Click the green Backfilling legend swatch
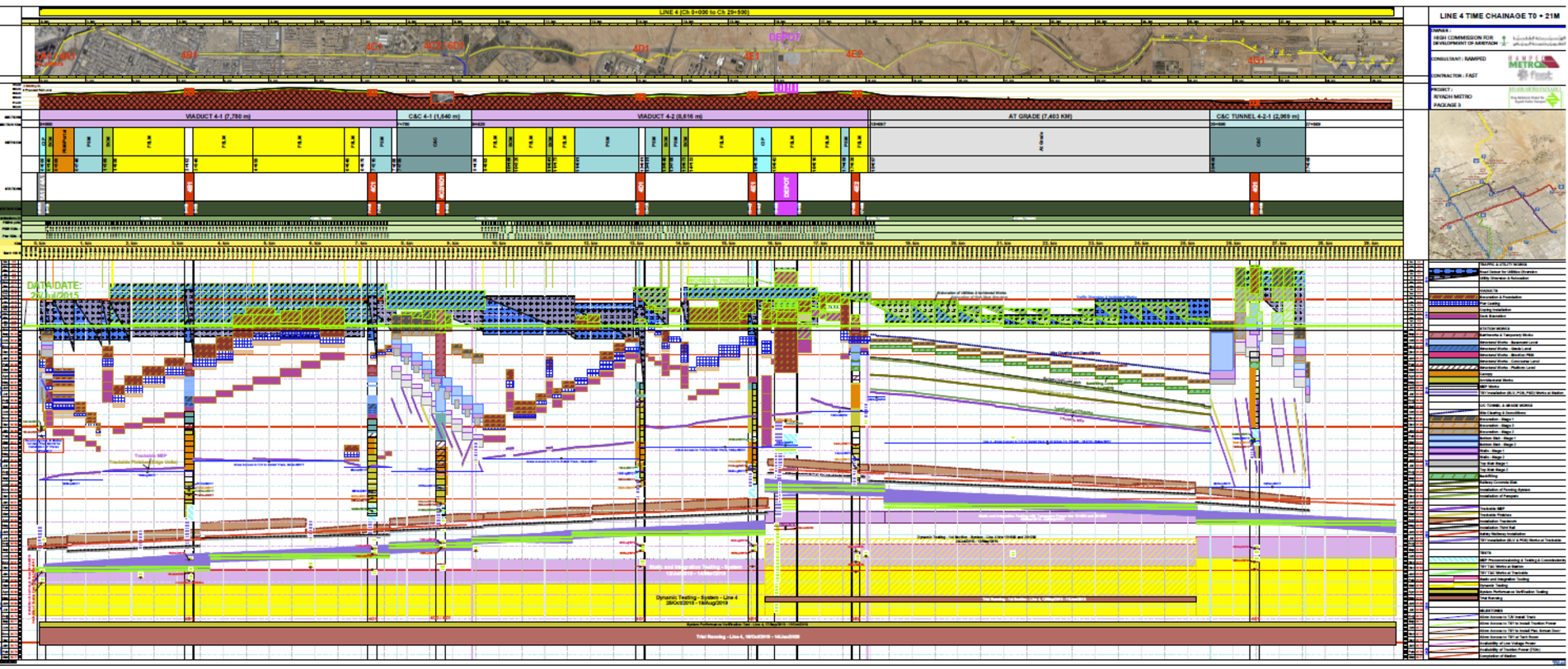The width and height of the screenshot is (1568, 669). click(1453, 476)
